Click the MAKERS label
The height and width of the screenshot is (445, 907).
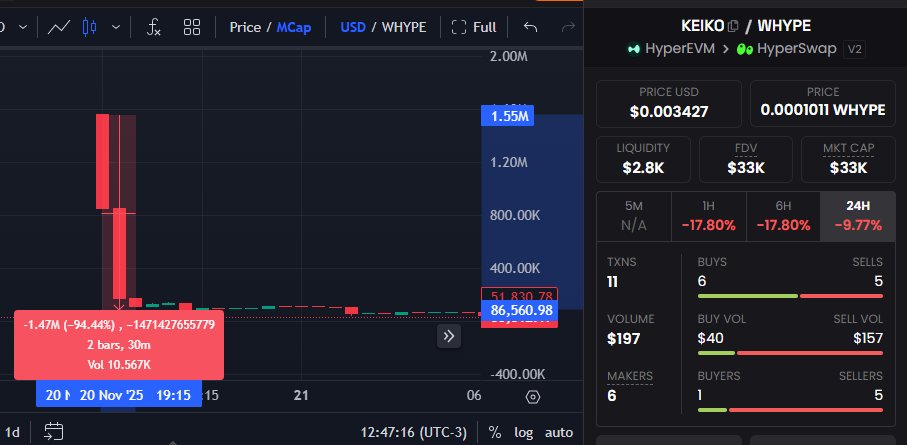(629, 376)
